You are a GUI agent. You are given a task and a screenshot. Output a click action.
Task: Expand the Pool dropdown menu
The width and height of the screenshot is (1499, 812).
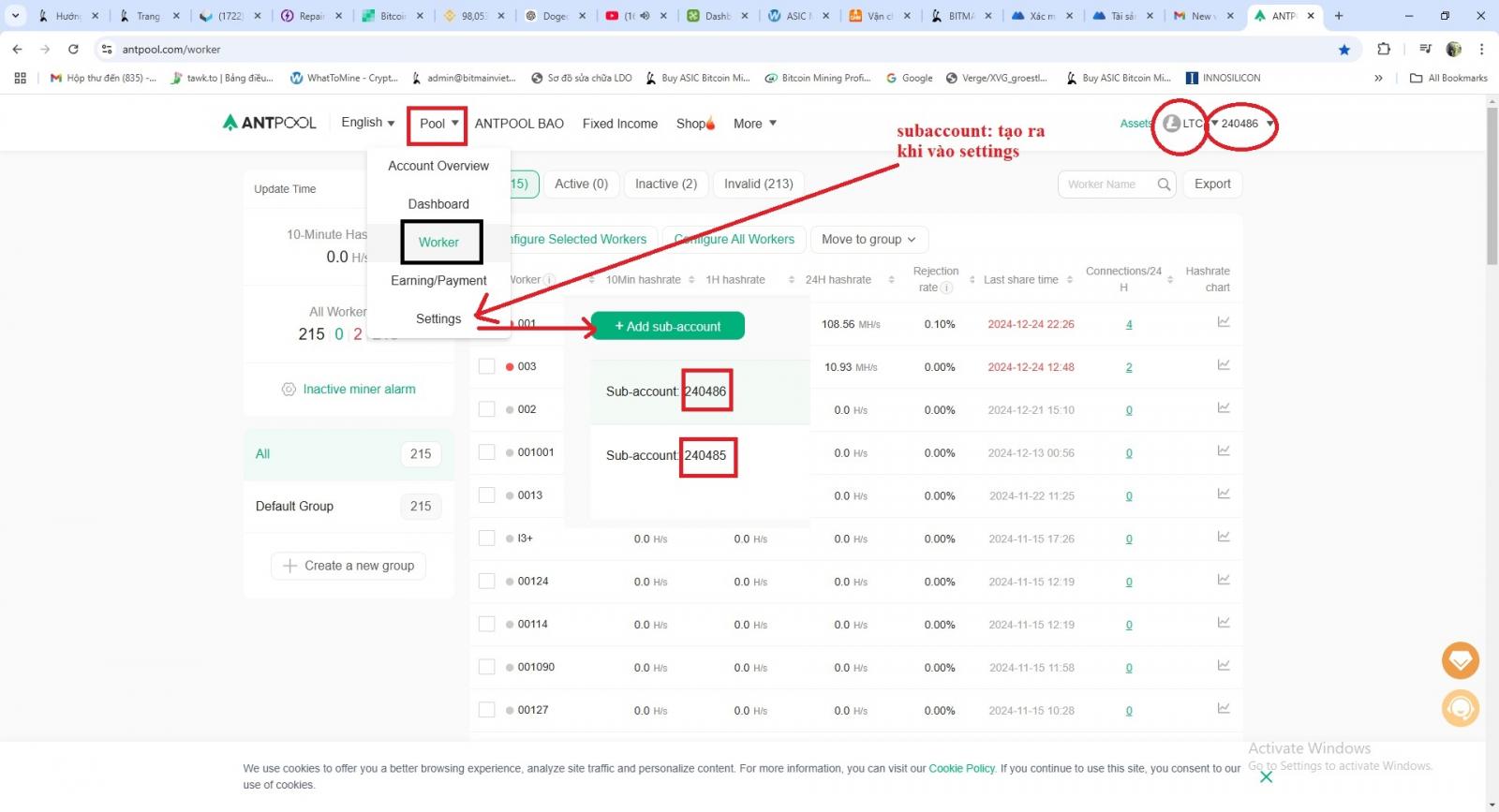[438, 124]
